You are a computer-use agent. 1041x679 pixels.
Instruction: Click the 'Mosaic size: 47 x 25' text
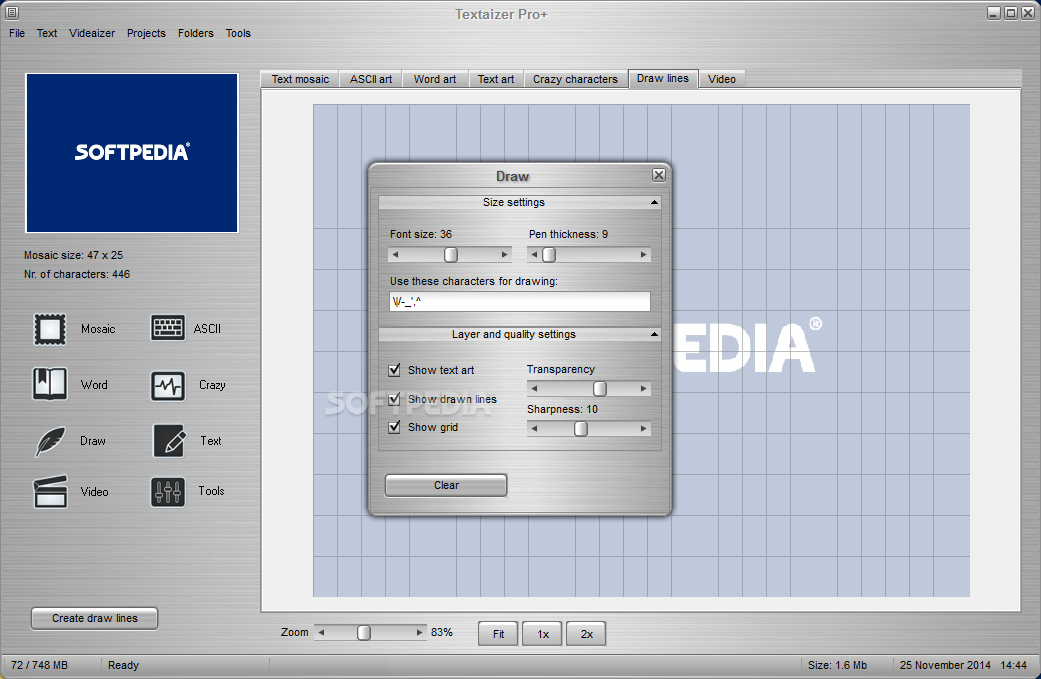click(x=74, y=255)
